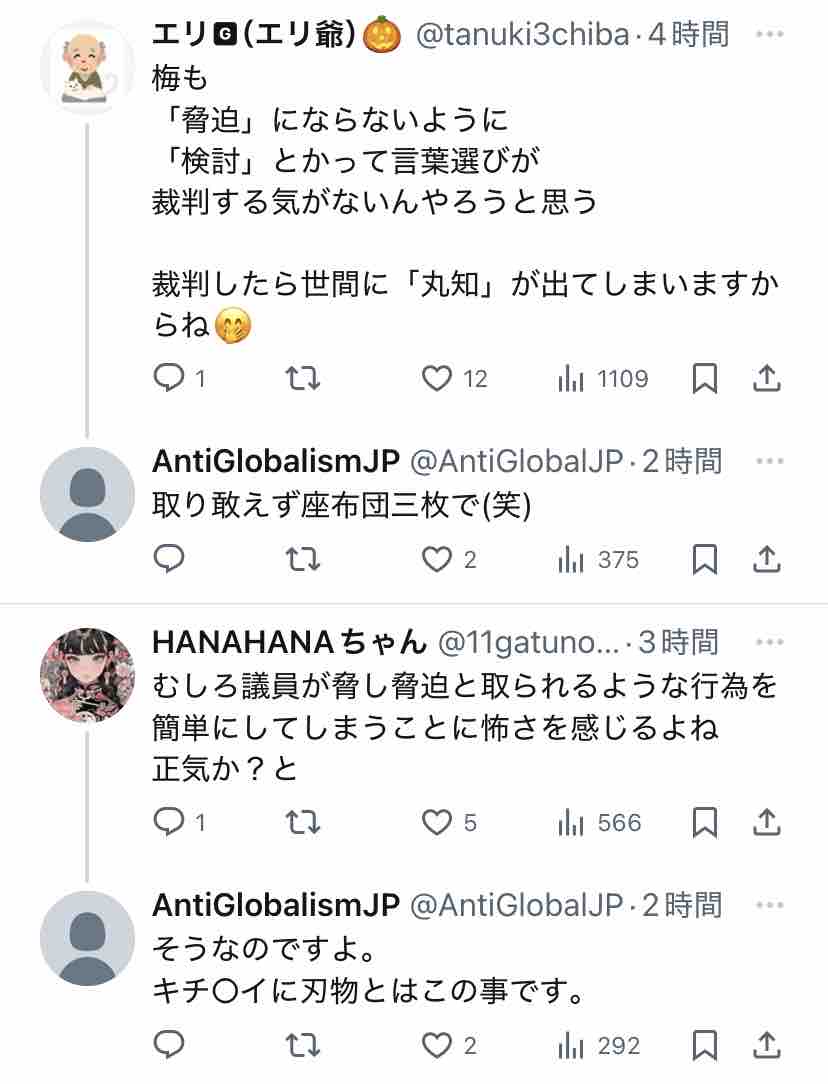Open more options on エリ爺's tweet
The height and width of the screenshot is (1084, 828).
pos(769,35)
